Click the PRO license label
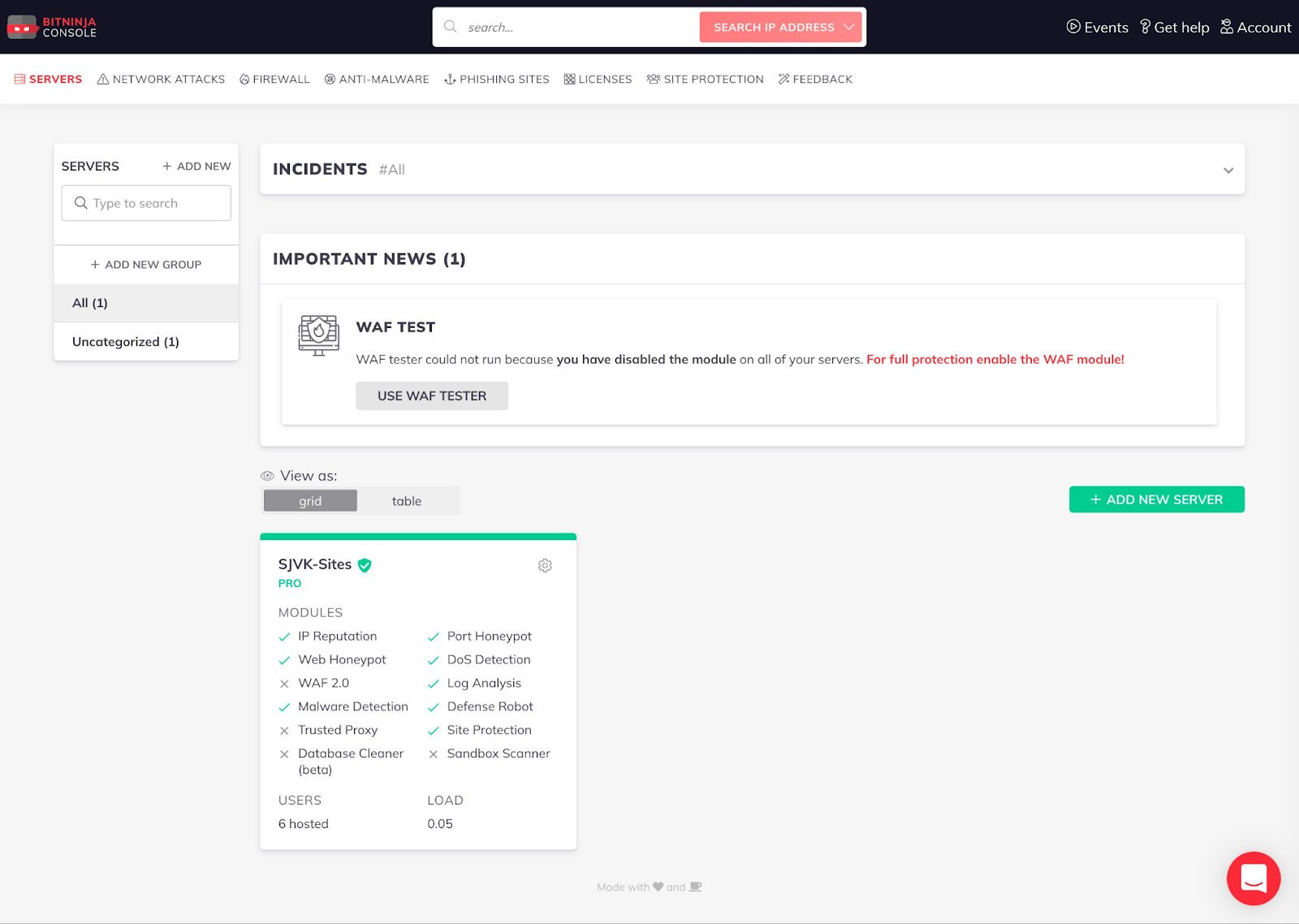 [290, 583]
